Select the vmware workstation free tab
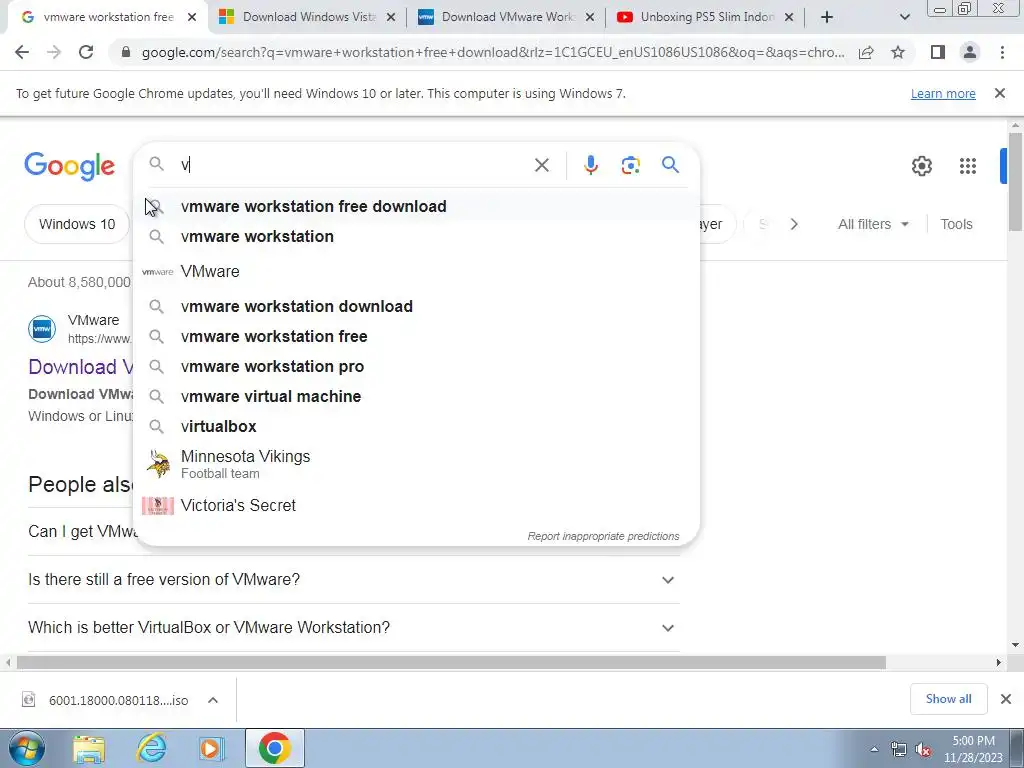Image resolution: width=1024 pixels, height=768 pixels. [106, 17]
